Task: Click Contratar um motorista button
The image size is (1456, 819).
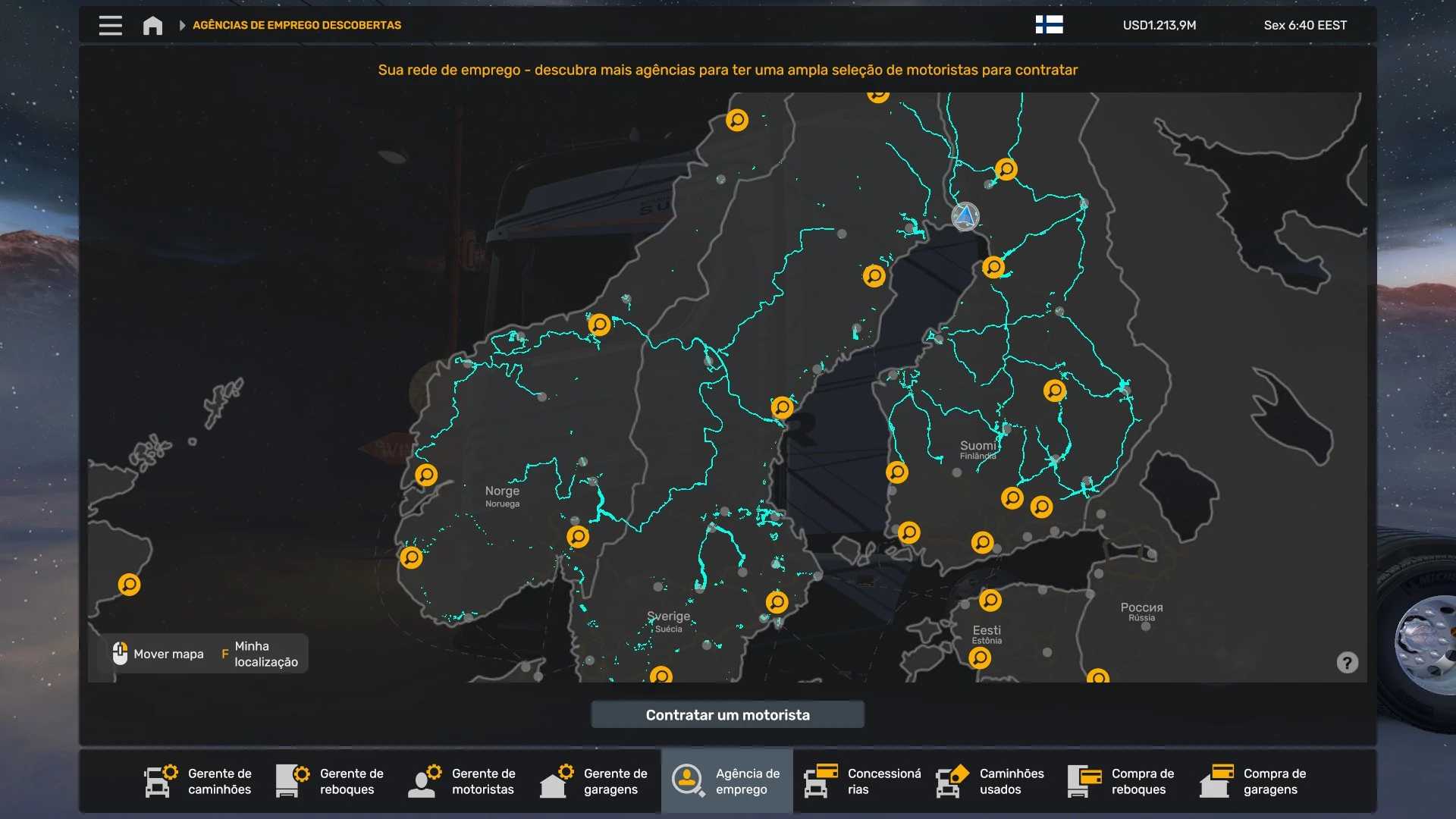Action: (727, 714)
